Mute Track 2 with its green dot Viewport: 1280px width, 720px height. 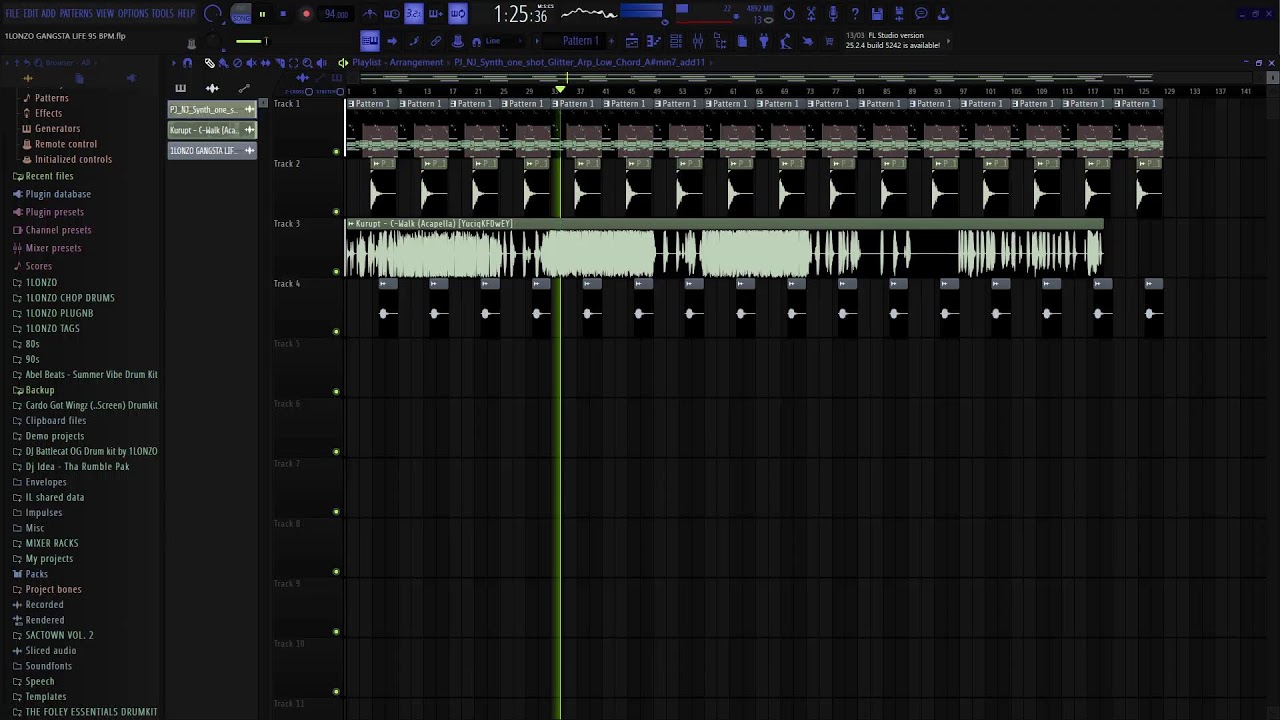336,212
